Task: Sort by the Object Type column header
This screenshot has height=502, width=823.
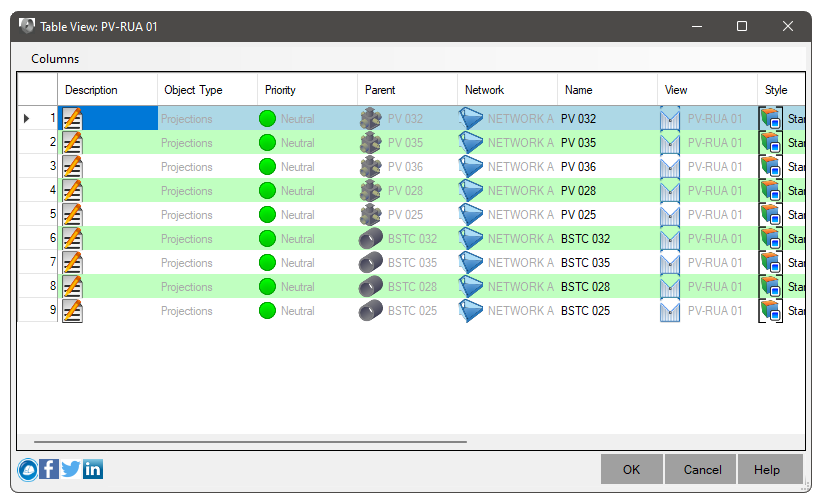Action: tap(194, 90)
